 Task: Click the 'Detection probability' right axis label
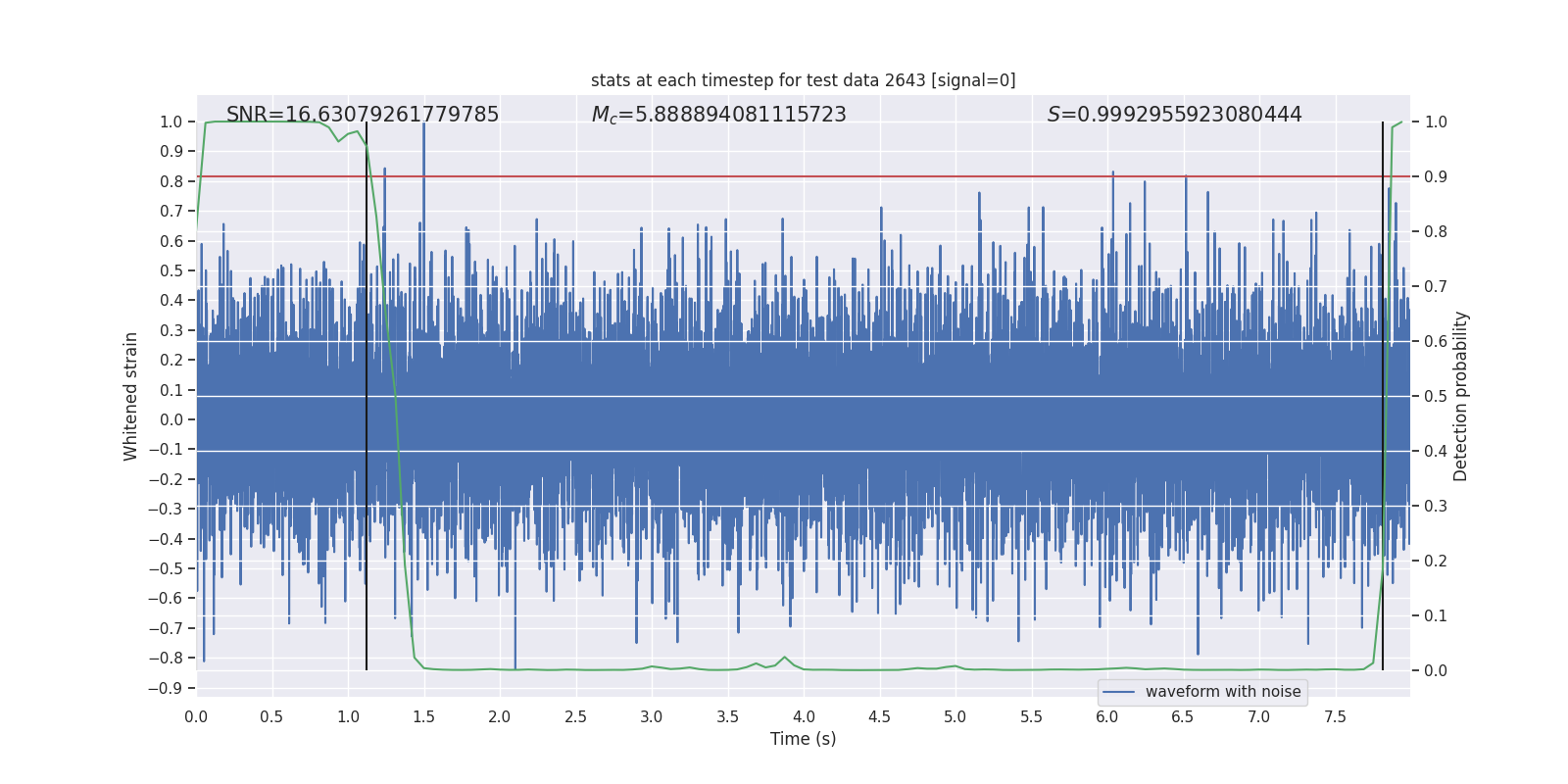click(x=1460, y=396)
